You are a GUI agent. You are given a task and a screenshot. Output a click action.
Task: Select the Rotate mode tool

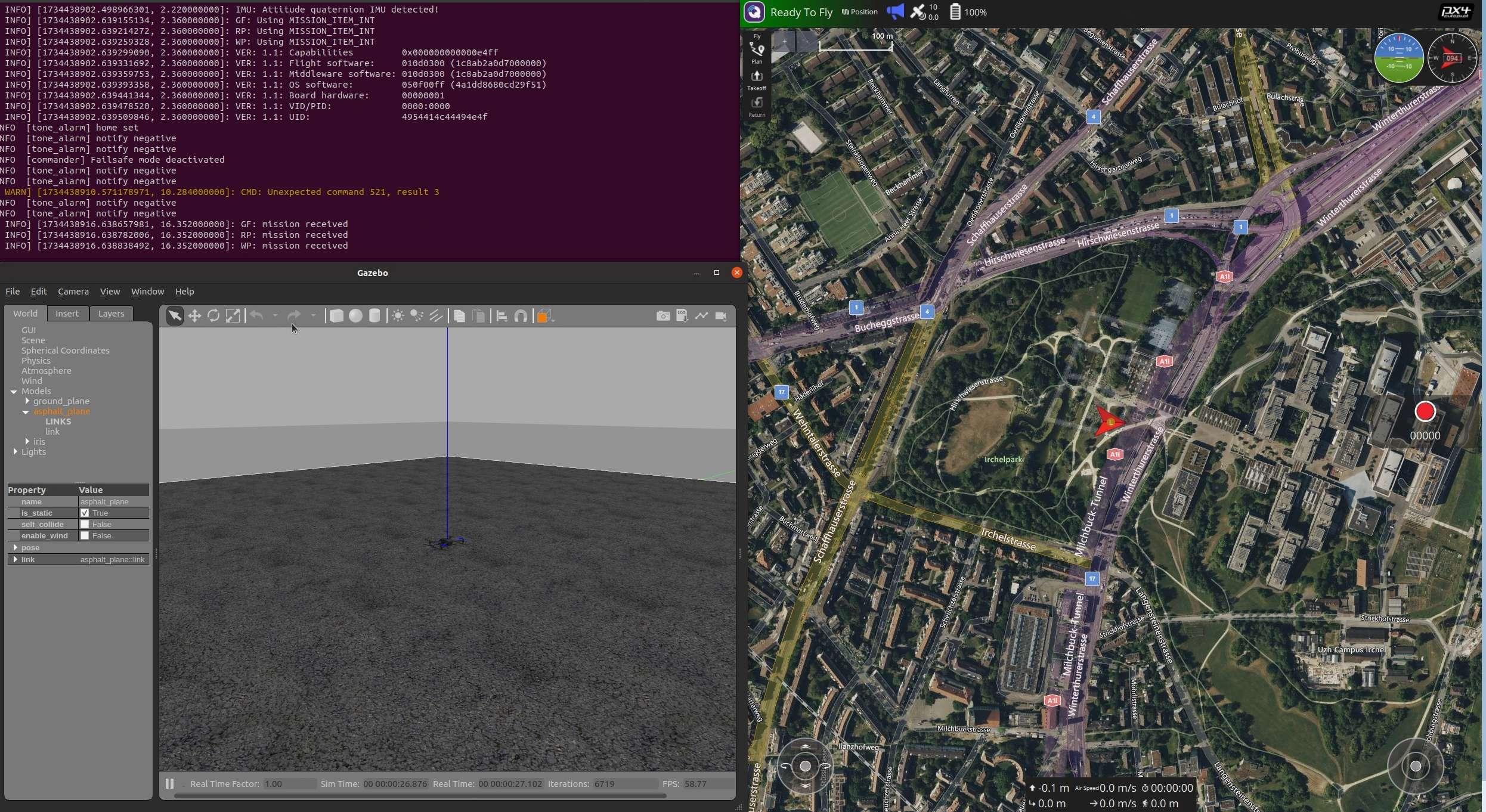[213, 316]
